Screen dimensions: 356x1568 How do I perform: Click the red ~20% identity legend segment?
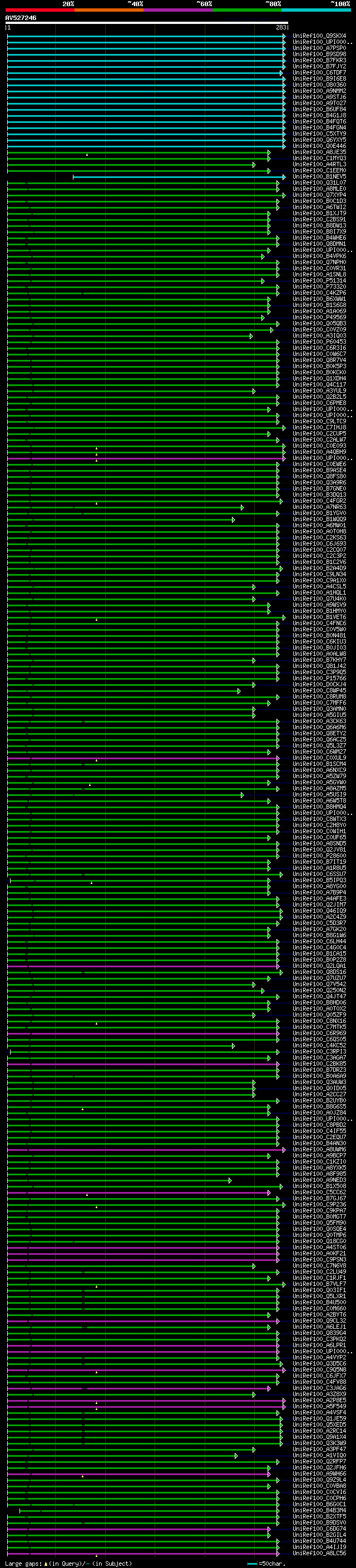pyautogui.click(x=39, y=10)
